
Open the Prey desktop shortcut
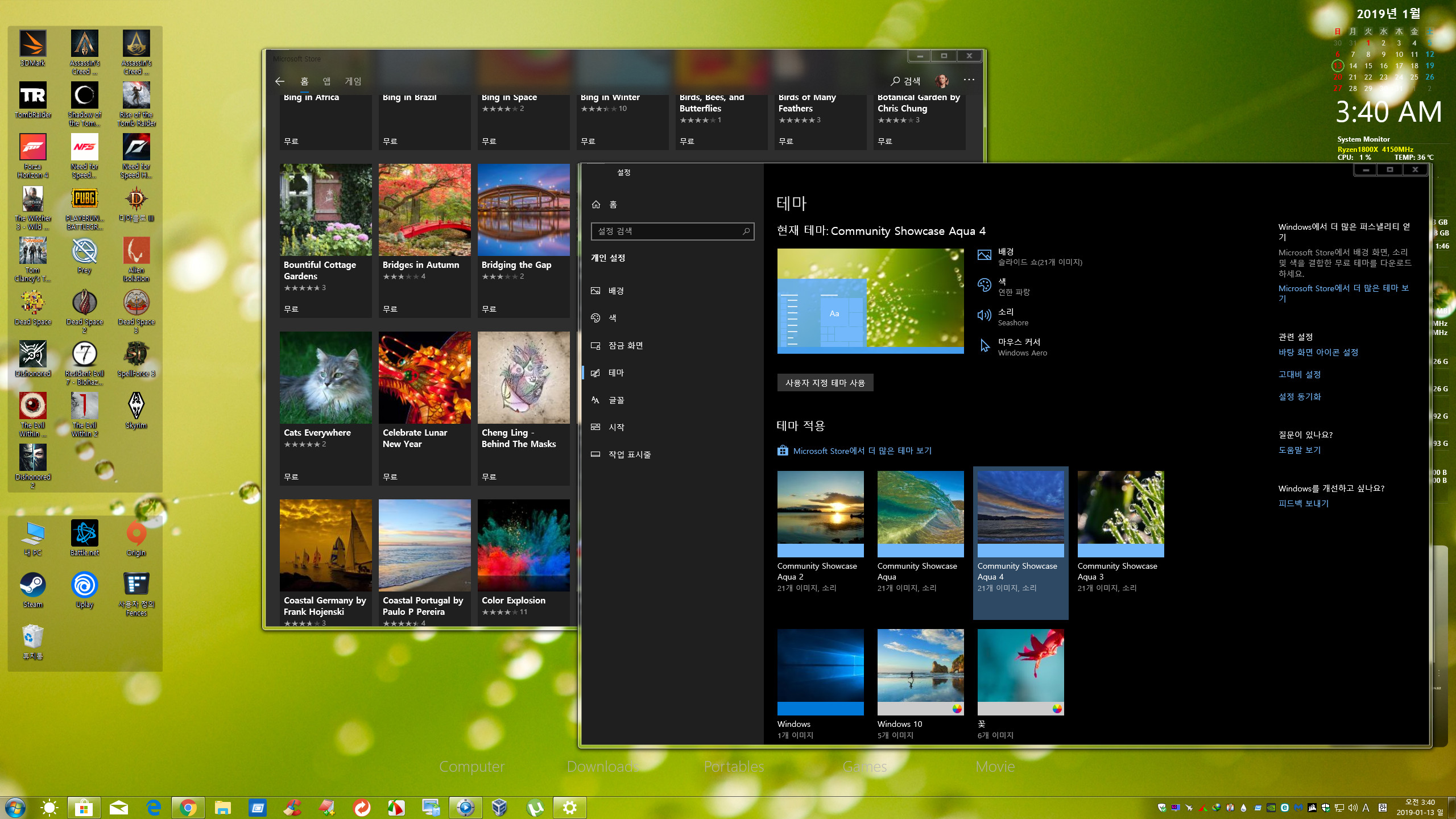click(x=84, y=256)
